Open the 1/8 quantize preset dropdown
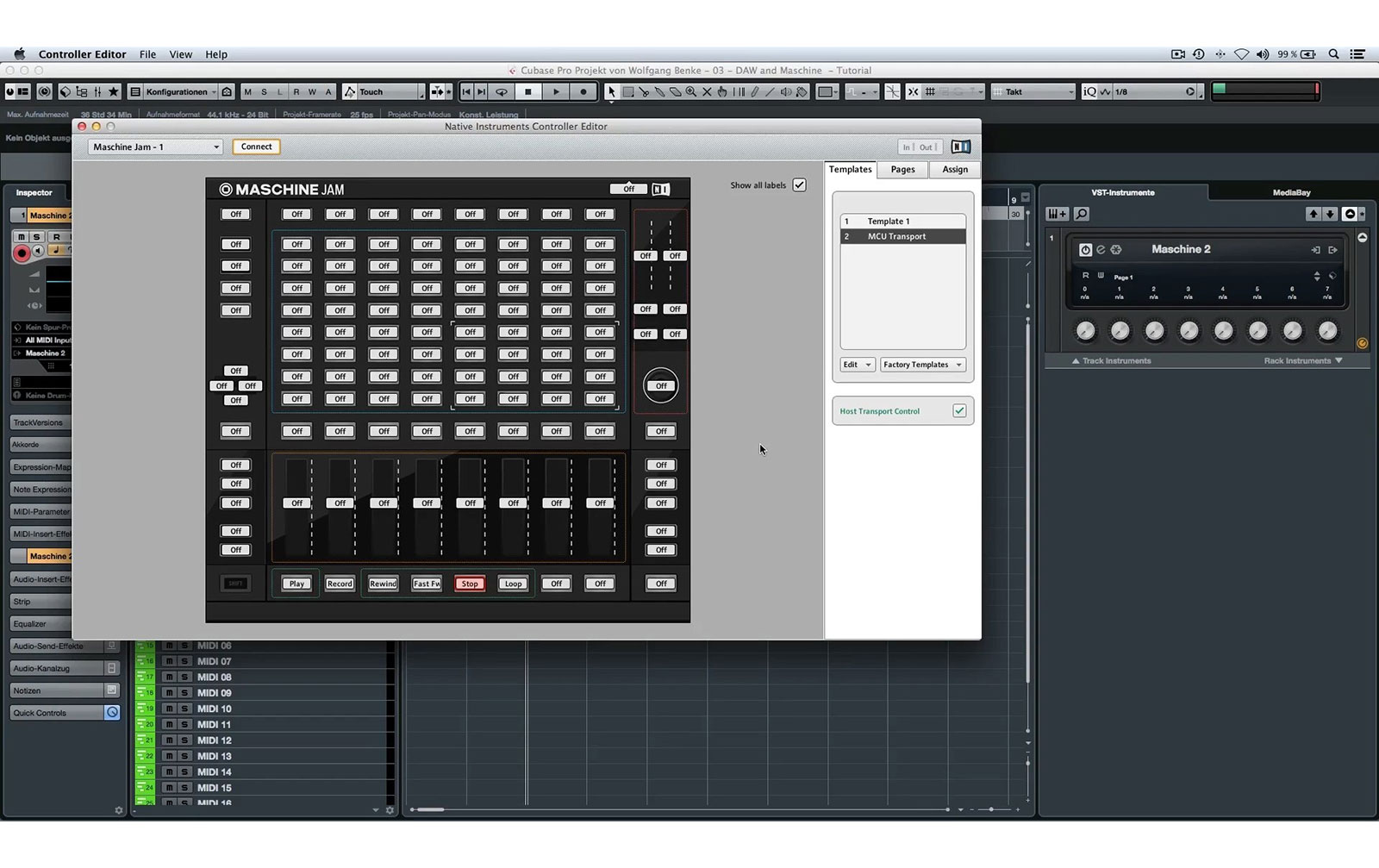This screenshot has width=1379, height=868. (x=1155, y=91)
